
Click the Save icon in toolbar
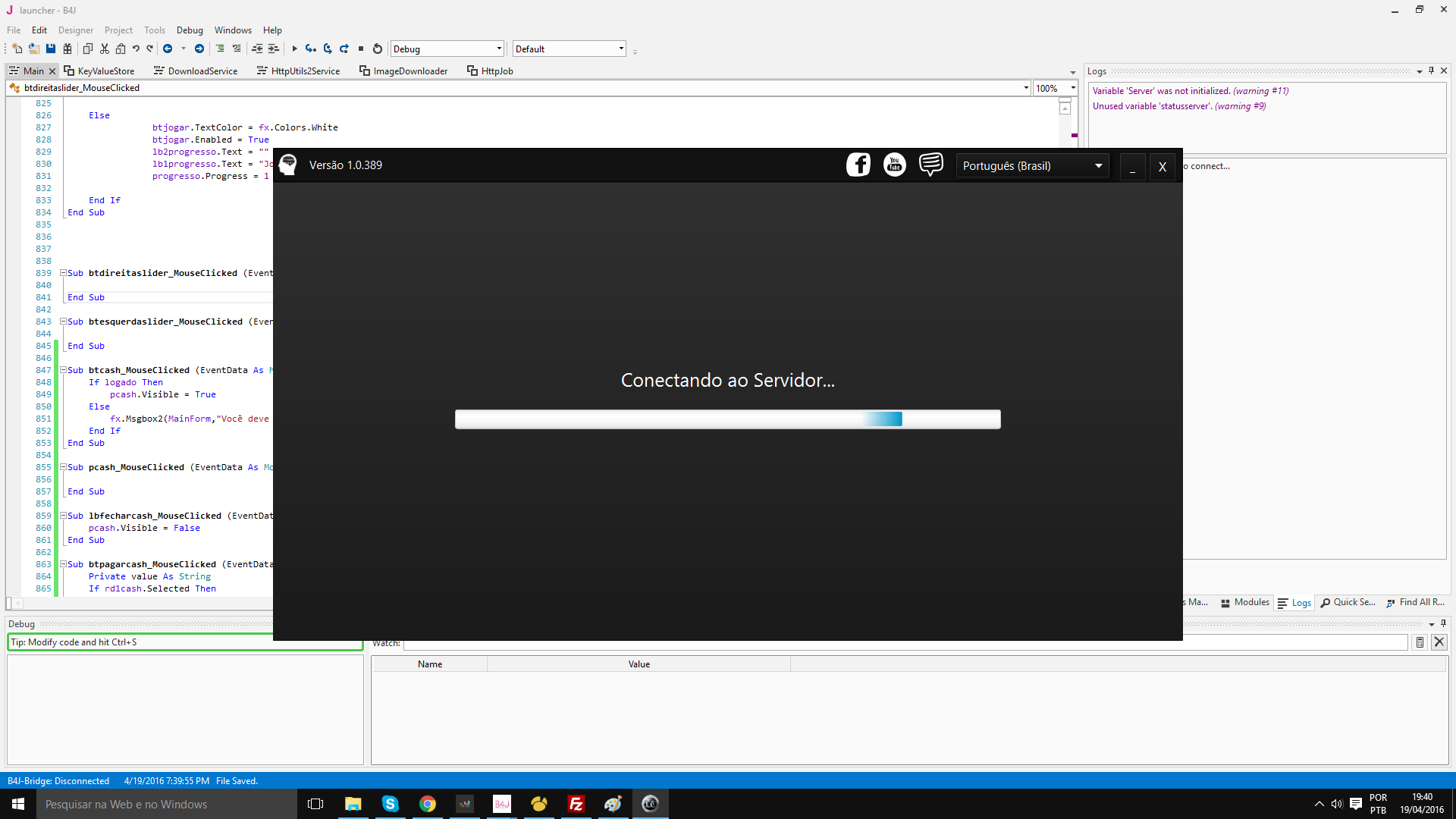coord(51,49)
